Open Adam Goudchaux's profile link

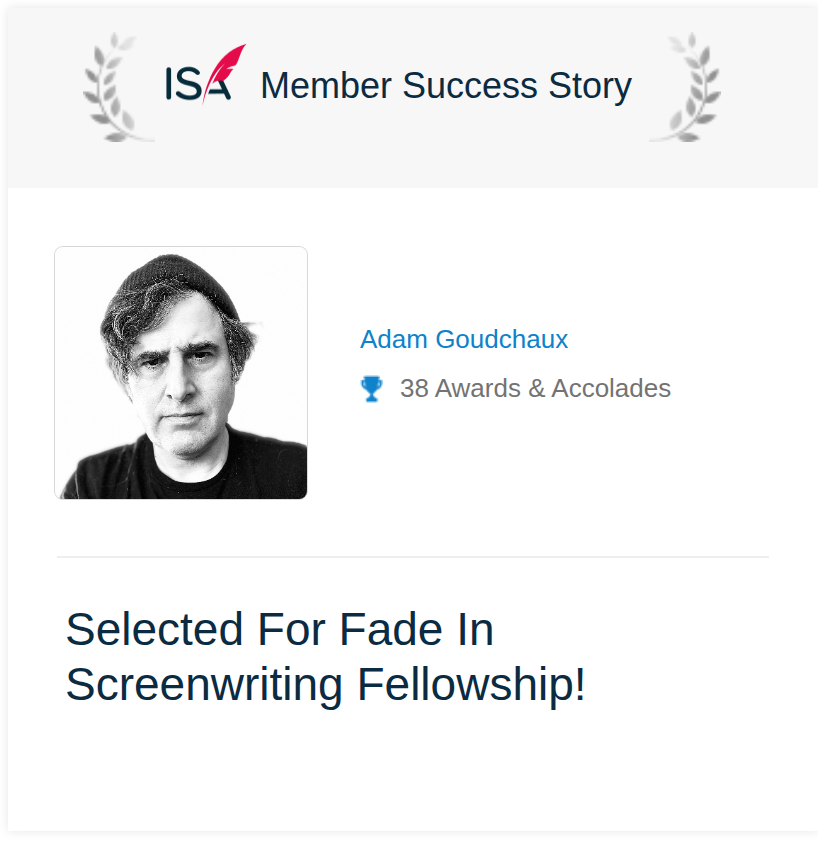(464, 339)
